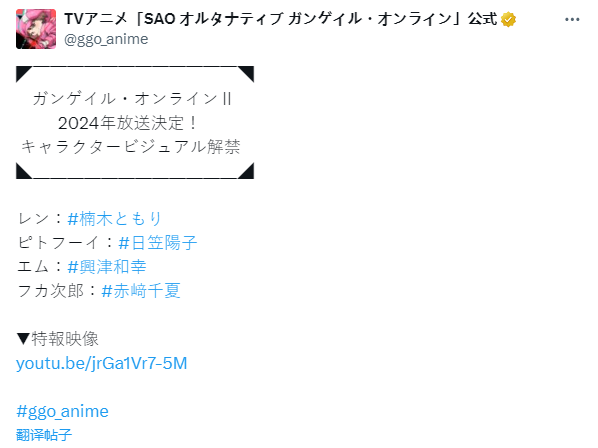
Task: Click the ガンゲイル・オンラインII heading text
Action: pyautogui.click(x=132, y=99)
